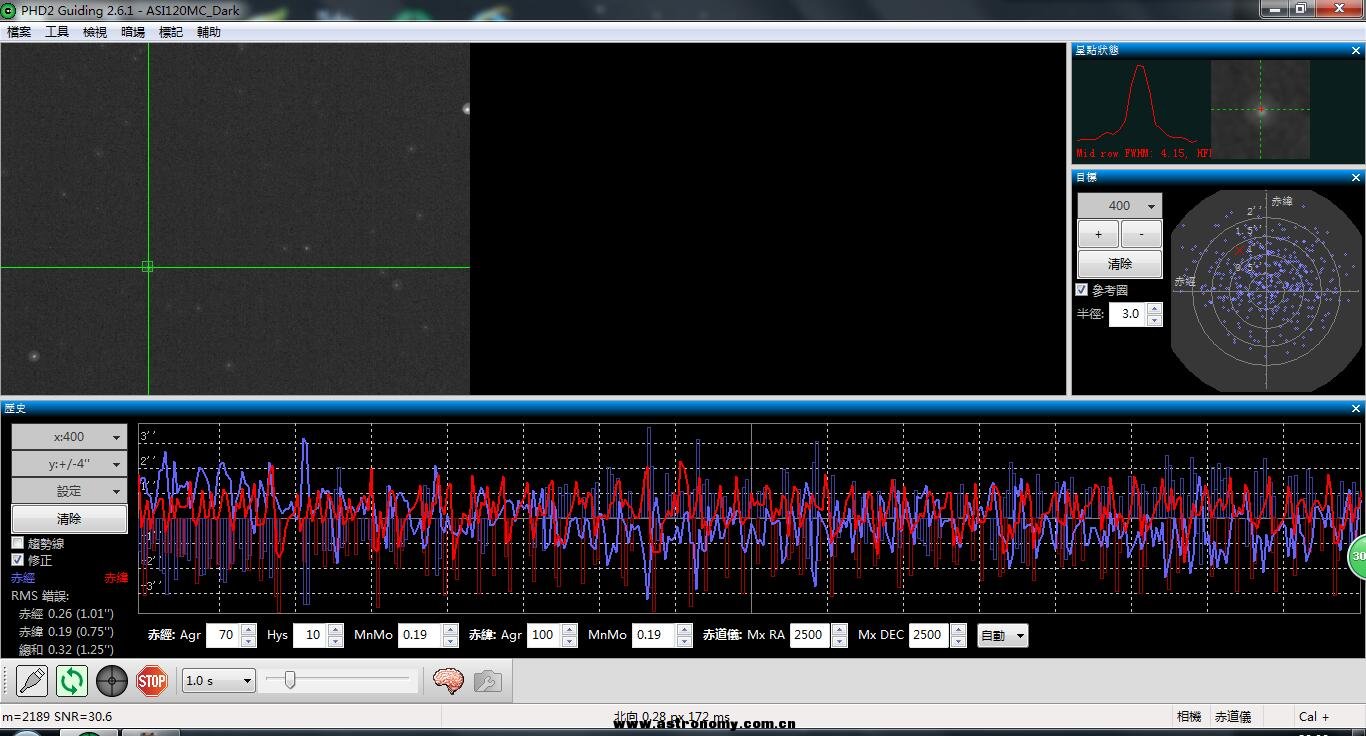The height and width of the screenshot is (736, 1366).
Task: Click the selected guide star box
Action: click(148, 266)
